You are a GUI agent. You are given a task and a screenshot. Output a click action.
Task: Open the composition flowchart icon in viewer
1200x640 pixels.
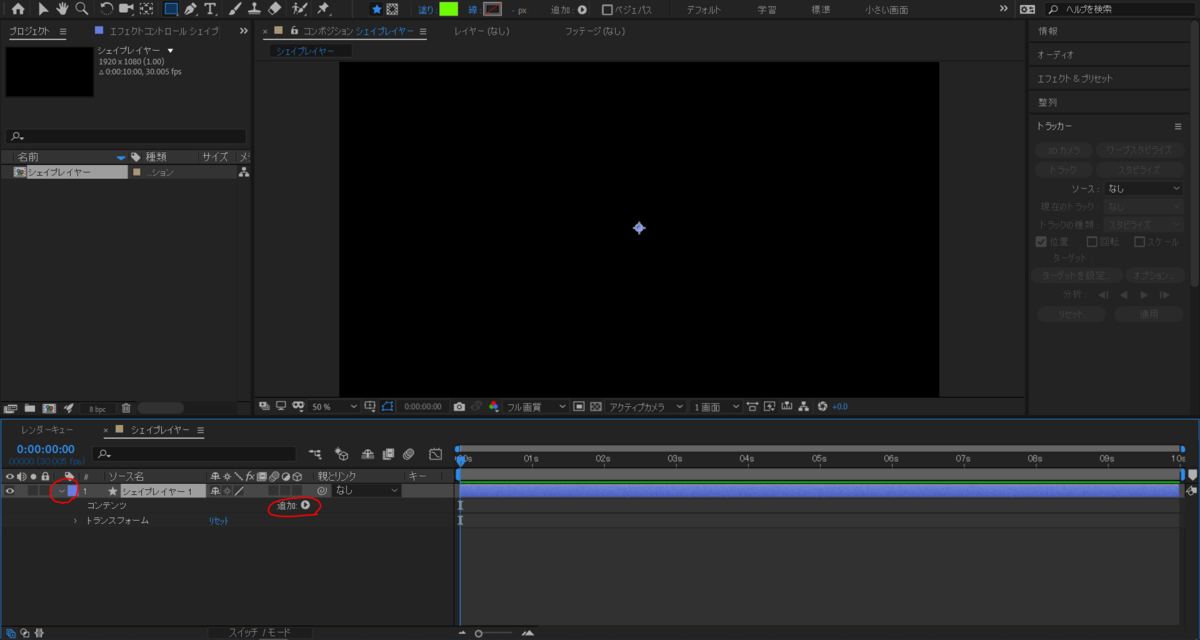[x=804, y=407]
